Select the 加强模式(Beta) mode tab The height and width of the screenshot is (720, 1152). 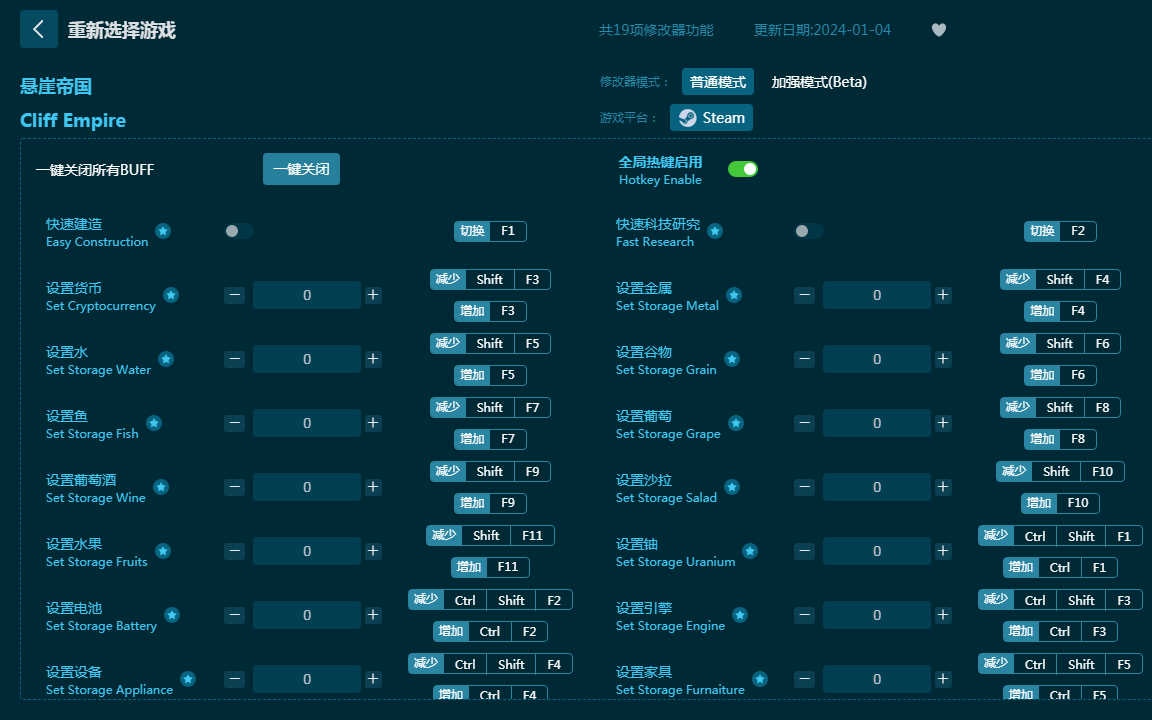[819, 82]
